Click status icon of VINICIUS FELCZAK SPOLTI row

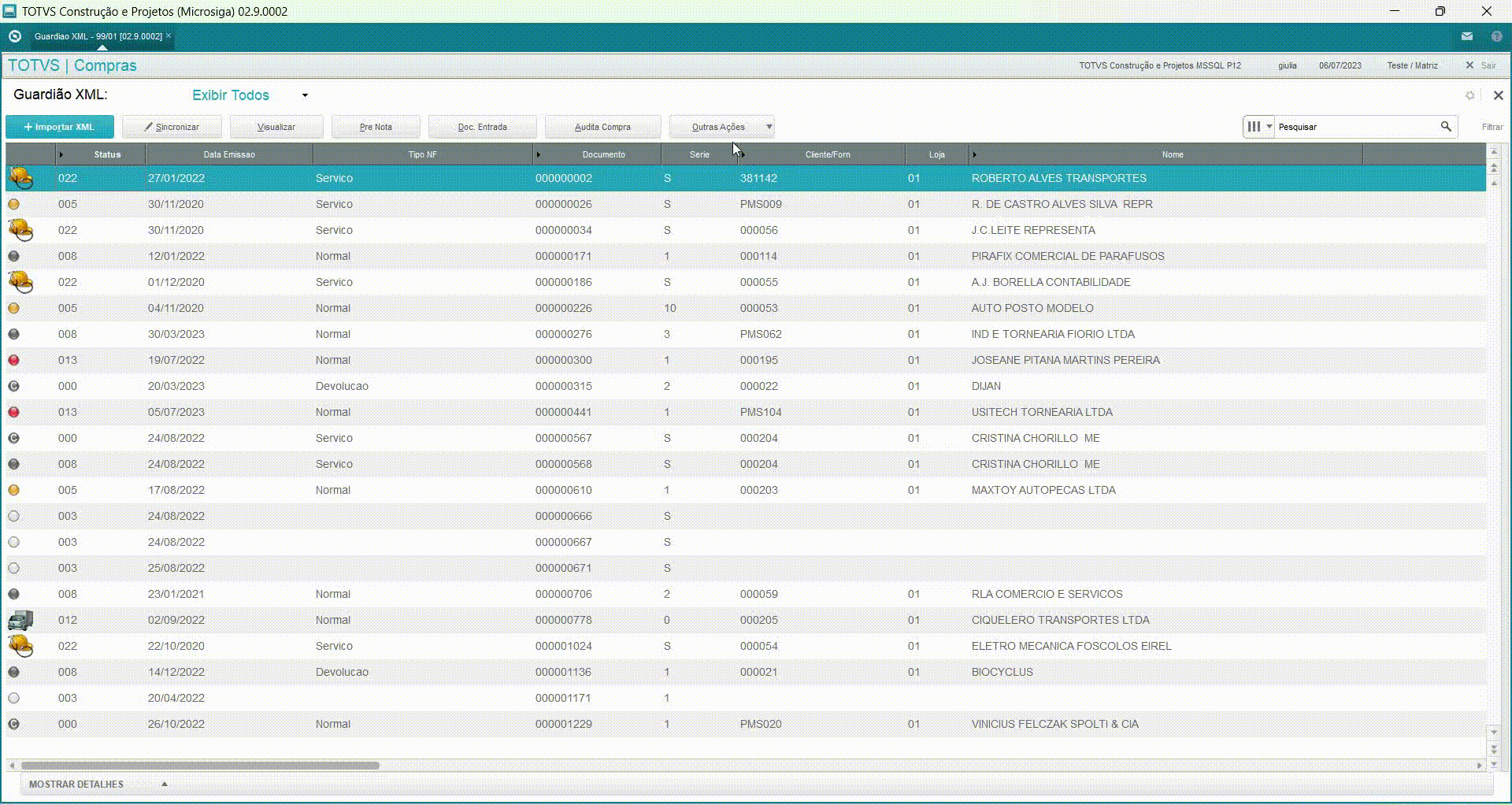point(13,724)
